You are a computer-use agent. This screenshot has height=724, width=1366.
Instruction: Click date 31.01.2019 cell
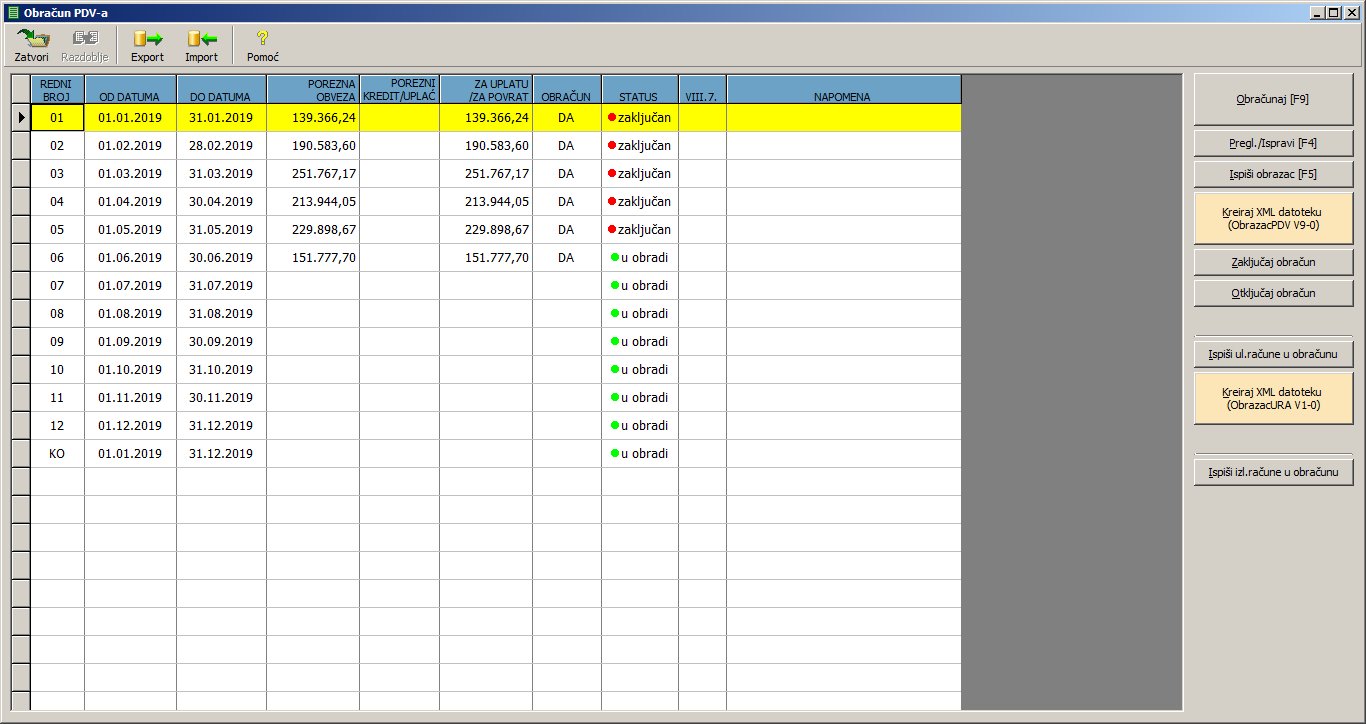click(x=222, y=117)
